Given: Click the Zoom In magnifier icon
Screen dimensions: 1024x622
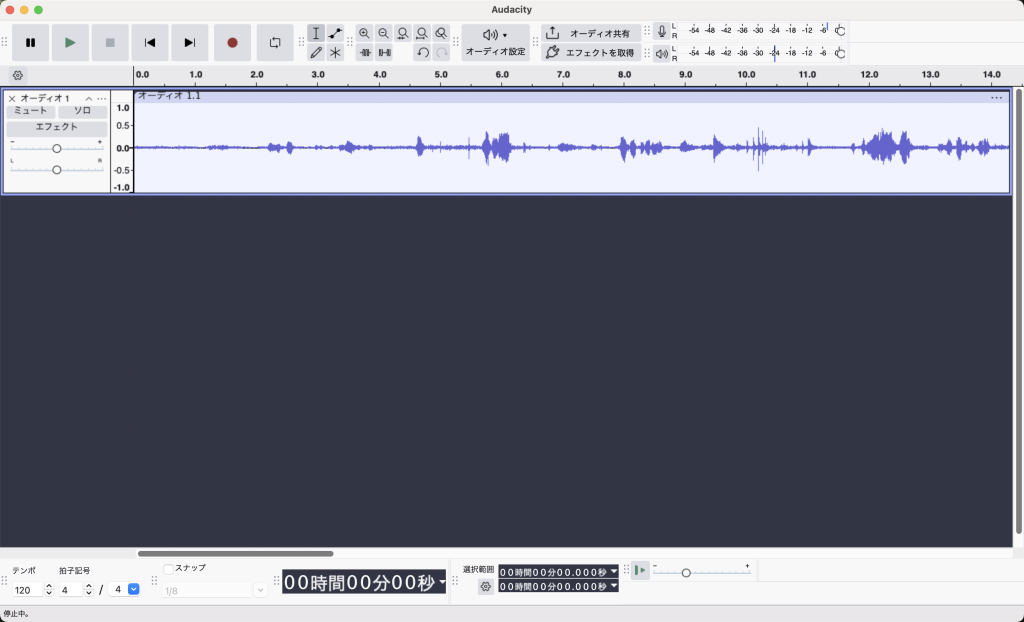Looking at the screenshot, I should coord(364,33).
